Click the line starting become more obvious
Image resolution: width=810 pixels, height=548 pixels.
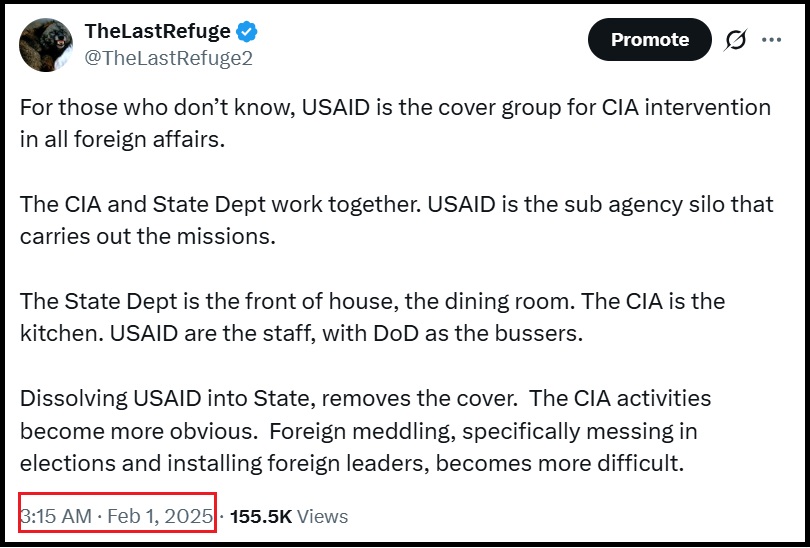[359, 431]
